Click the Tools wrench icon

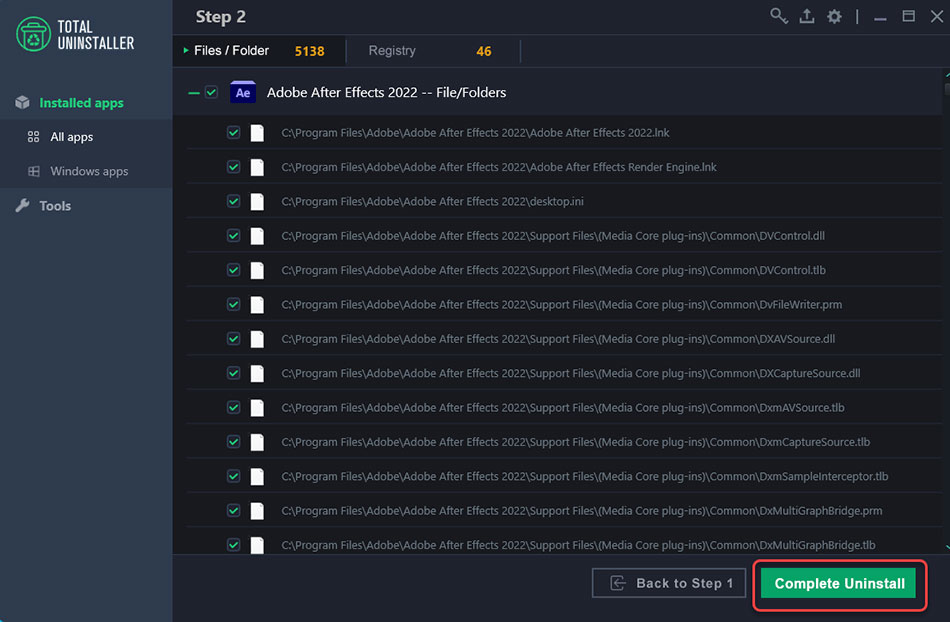point(22,205)
